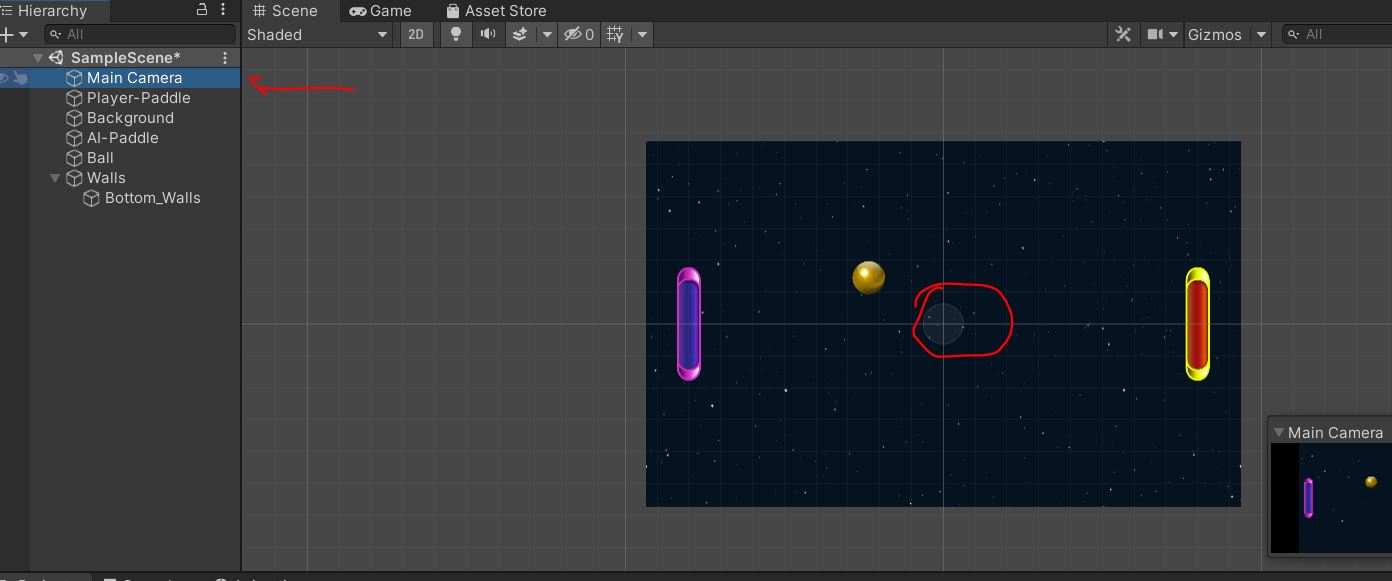Image resolution: width=1392 pixels, height=581 pixels.
Task: Click the camera view icon near Gizmos
Action: pyautogui.click(x=1155, y=34)
